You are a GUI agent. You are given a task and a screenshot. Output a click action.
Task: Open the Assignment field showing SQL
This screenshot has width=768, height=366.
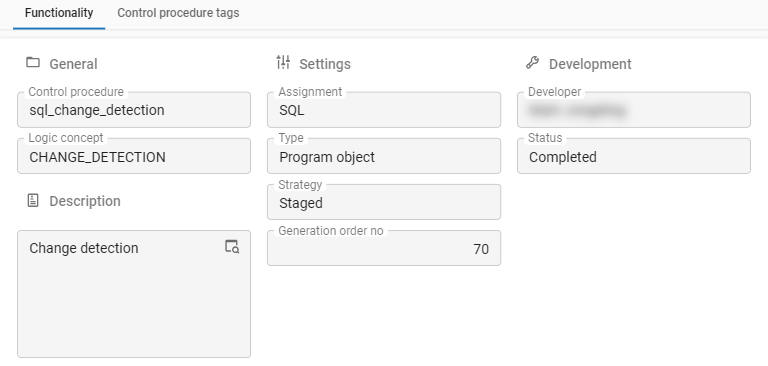pyautogui.click(x=384, y=110)
